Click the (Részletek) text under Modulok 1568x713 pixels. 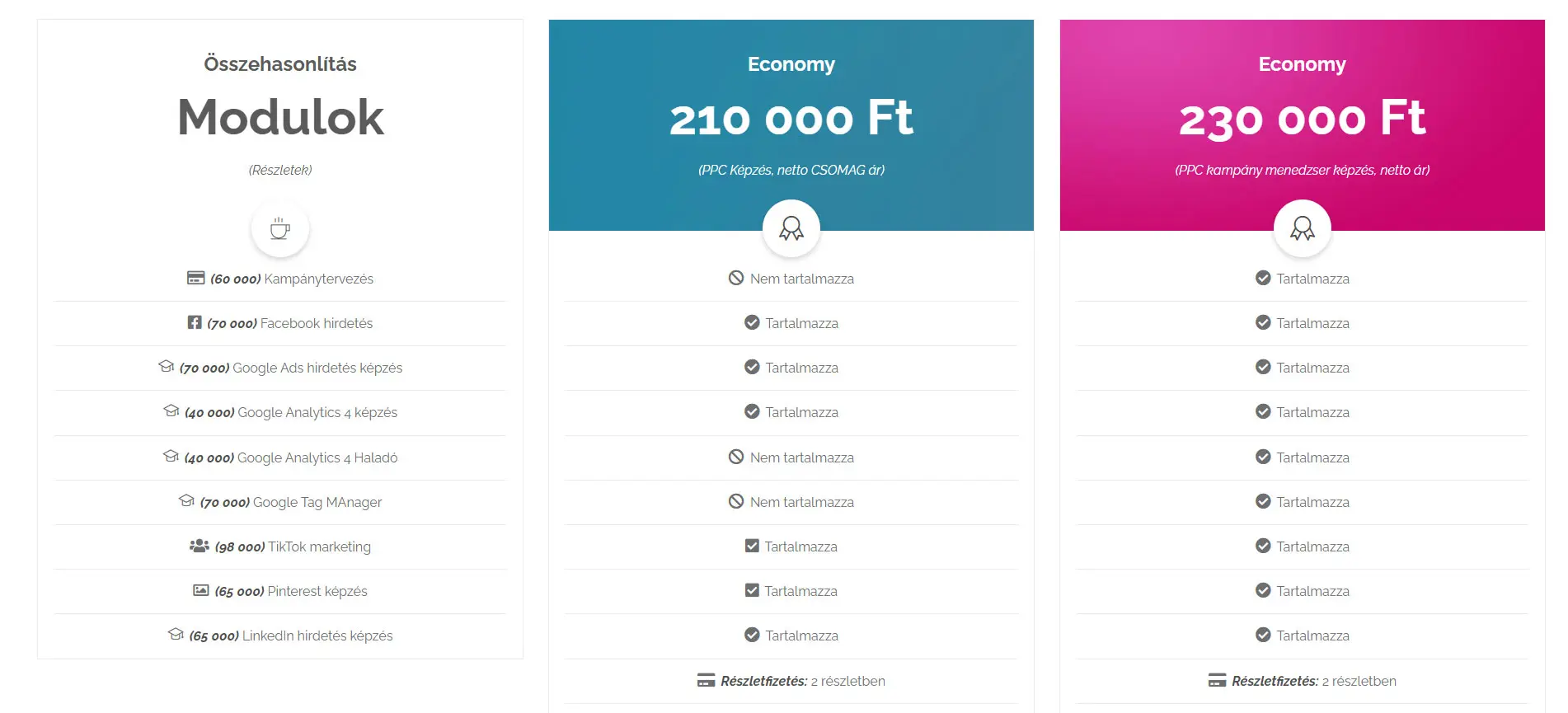tap(280, 170)
